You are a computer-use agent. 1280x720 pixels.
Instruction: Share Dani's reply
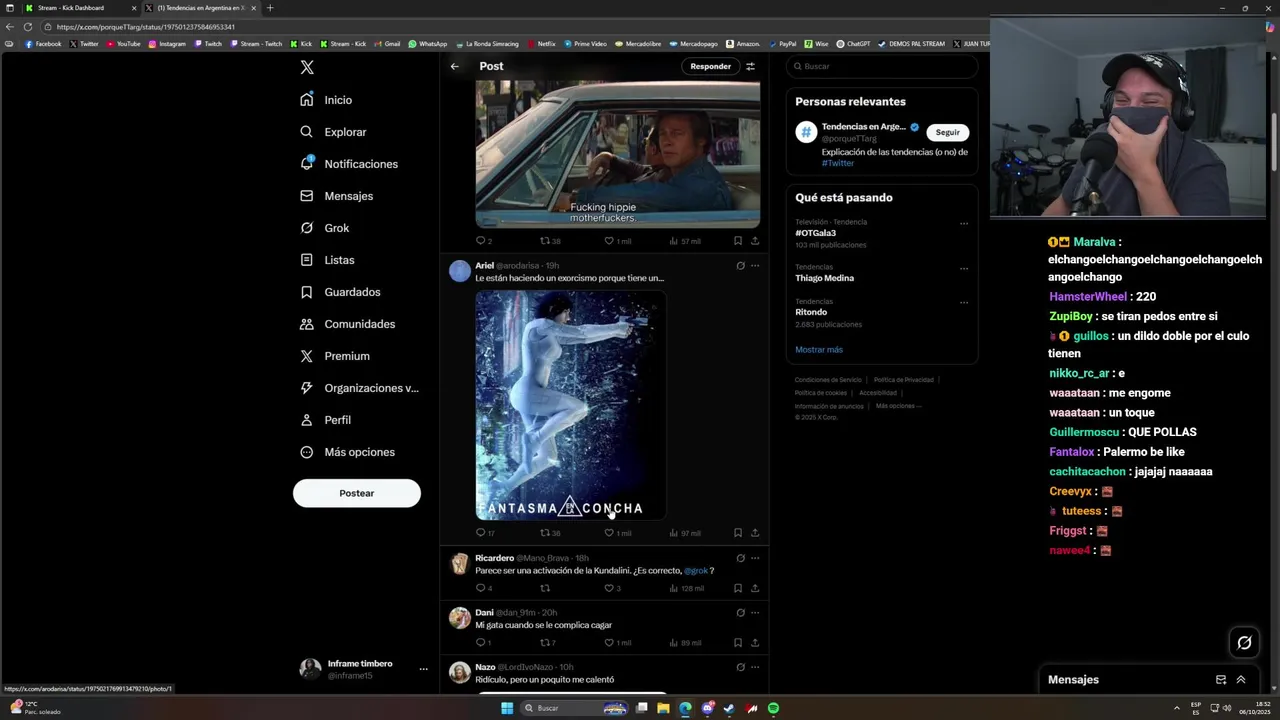pyautogui.click(x=755, y=642)
